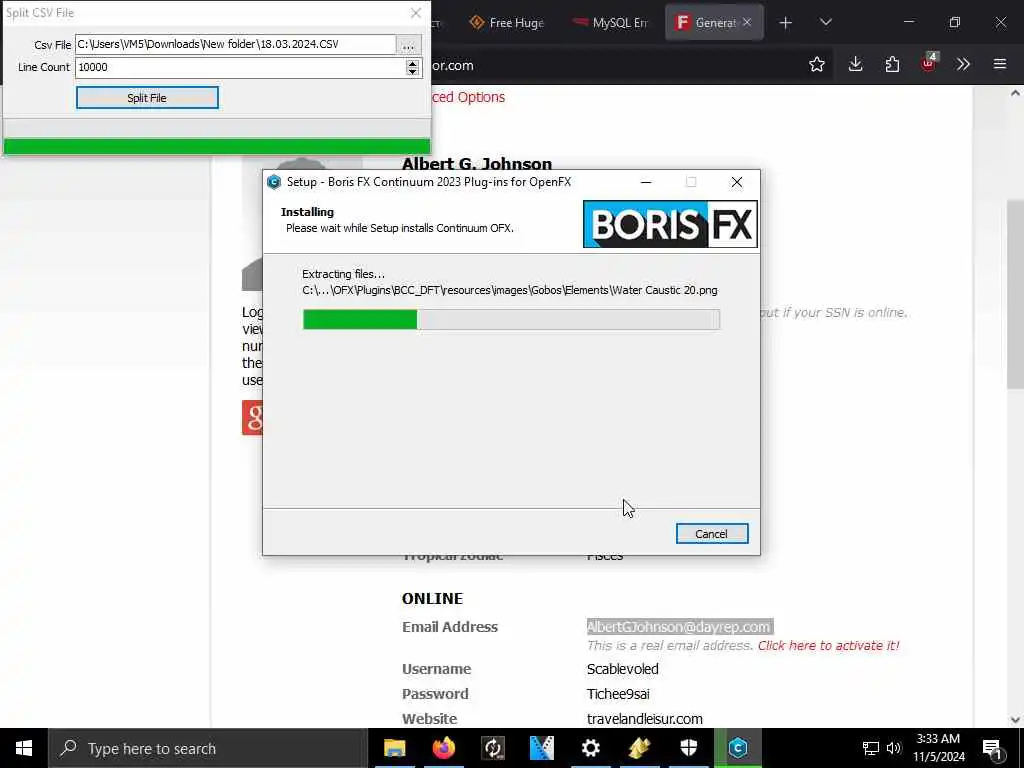Click the password value Tichee9sai
This screenshot has width=1024, height=768.
coord(618,694)
